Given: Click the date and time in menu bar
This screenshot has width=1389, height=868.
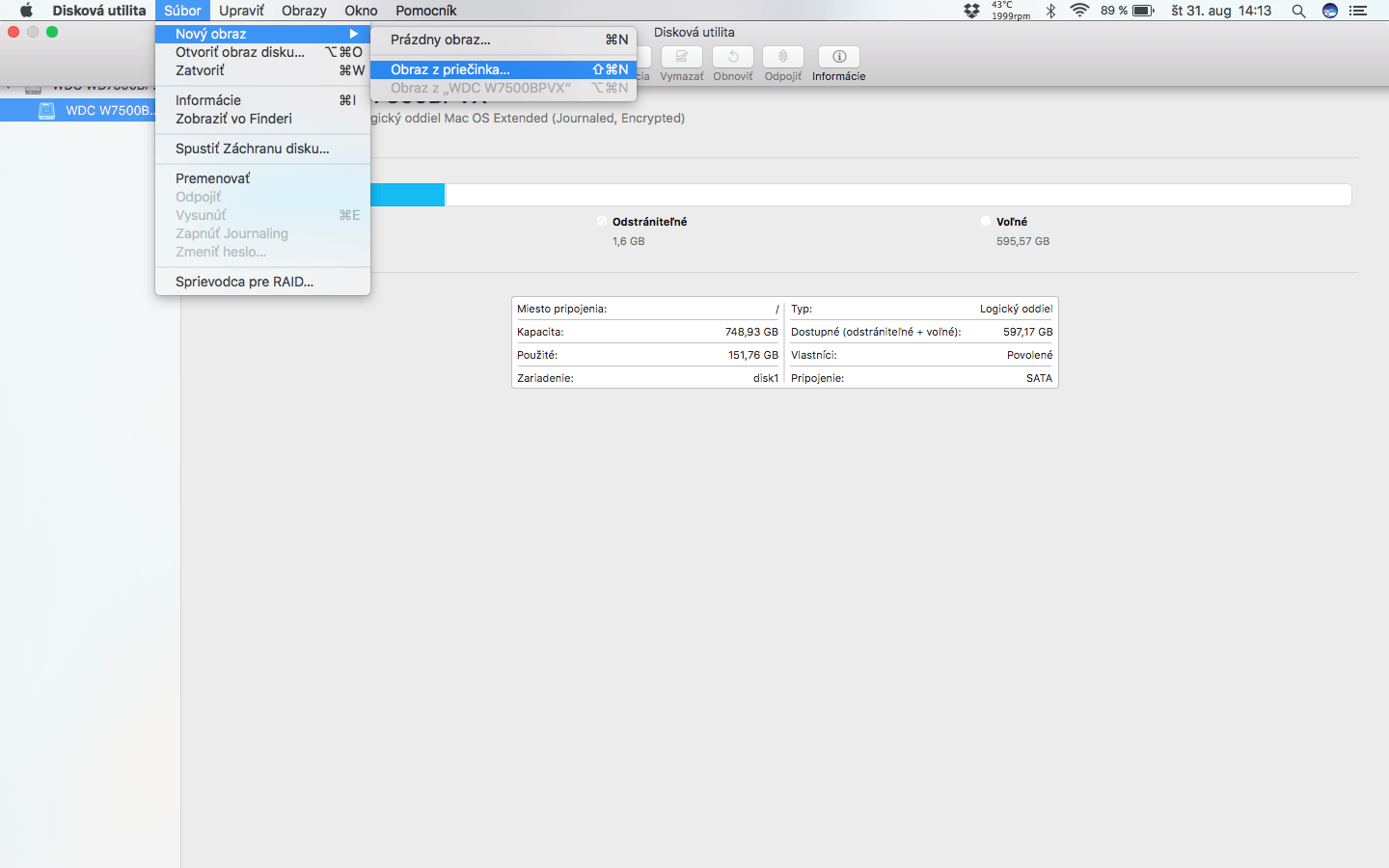Looking at the screenshot, I should point(1221,11).
